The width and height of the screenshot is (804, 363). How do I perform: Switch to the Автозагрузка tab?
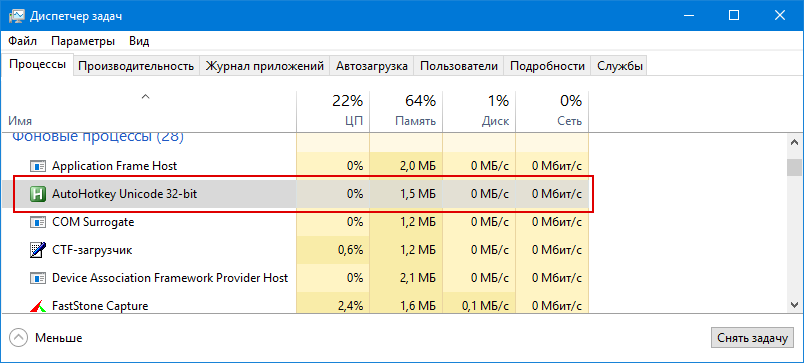click(372, 66)
